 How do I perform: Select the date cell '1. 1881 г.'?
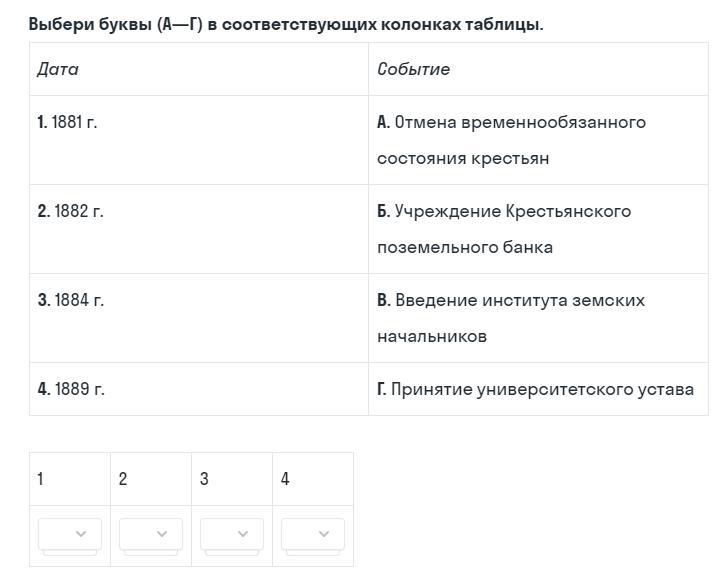[x=199, y=140]
